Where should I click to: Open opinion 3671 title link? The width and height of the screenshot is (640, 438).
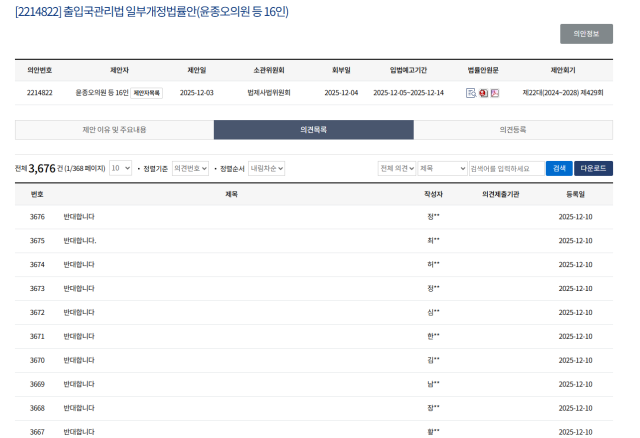[79, 336]
